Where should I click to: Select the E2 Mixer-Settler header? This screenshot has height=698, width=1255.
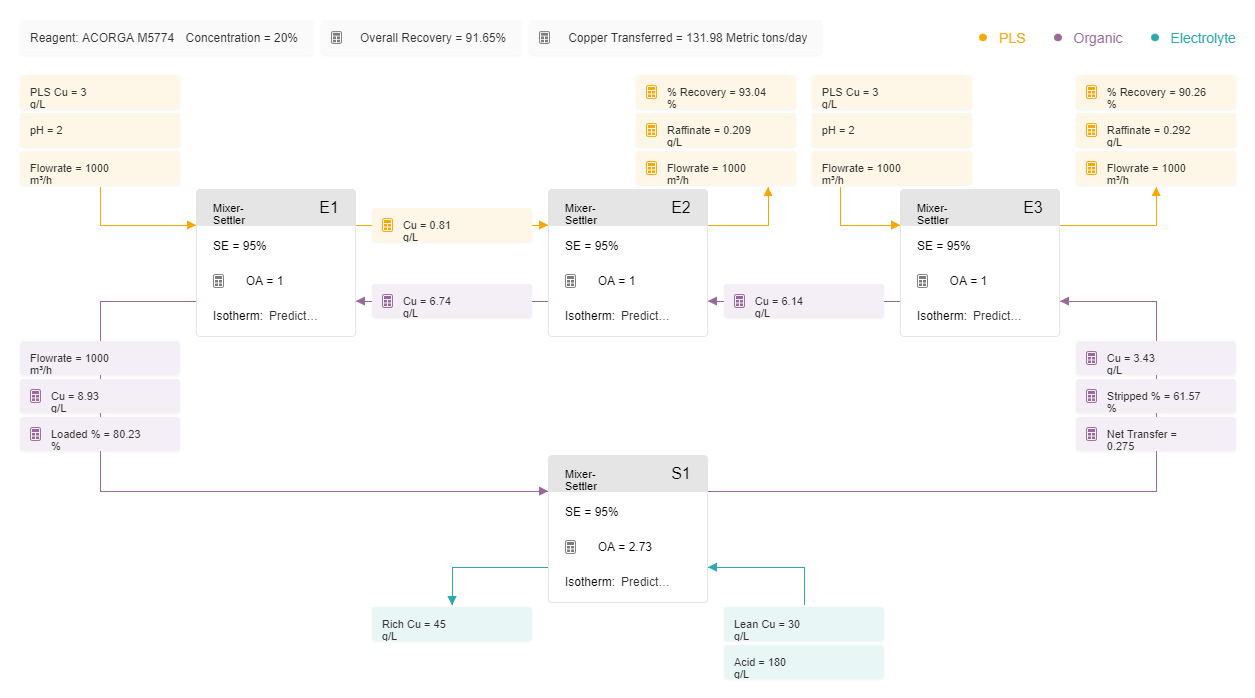click(x=628, y=208)
